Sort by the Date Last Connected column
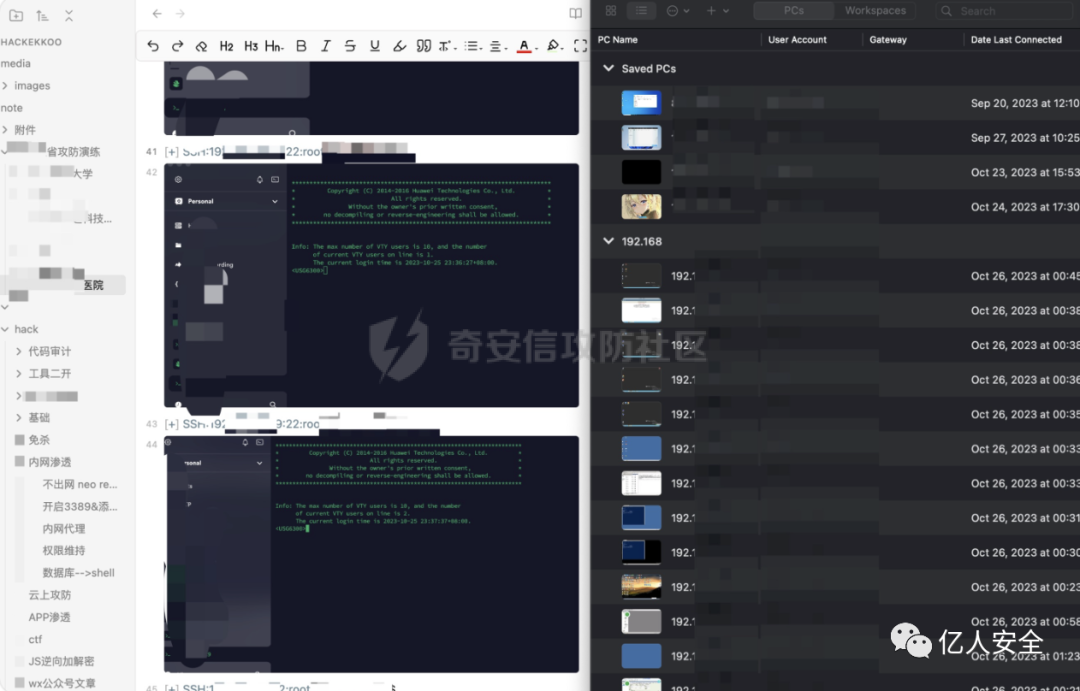Image resolution: width=1080 pixels, height=691 pixels. [x=1016, y=40]
